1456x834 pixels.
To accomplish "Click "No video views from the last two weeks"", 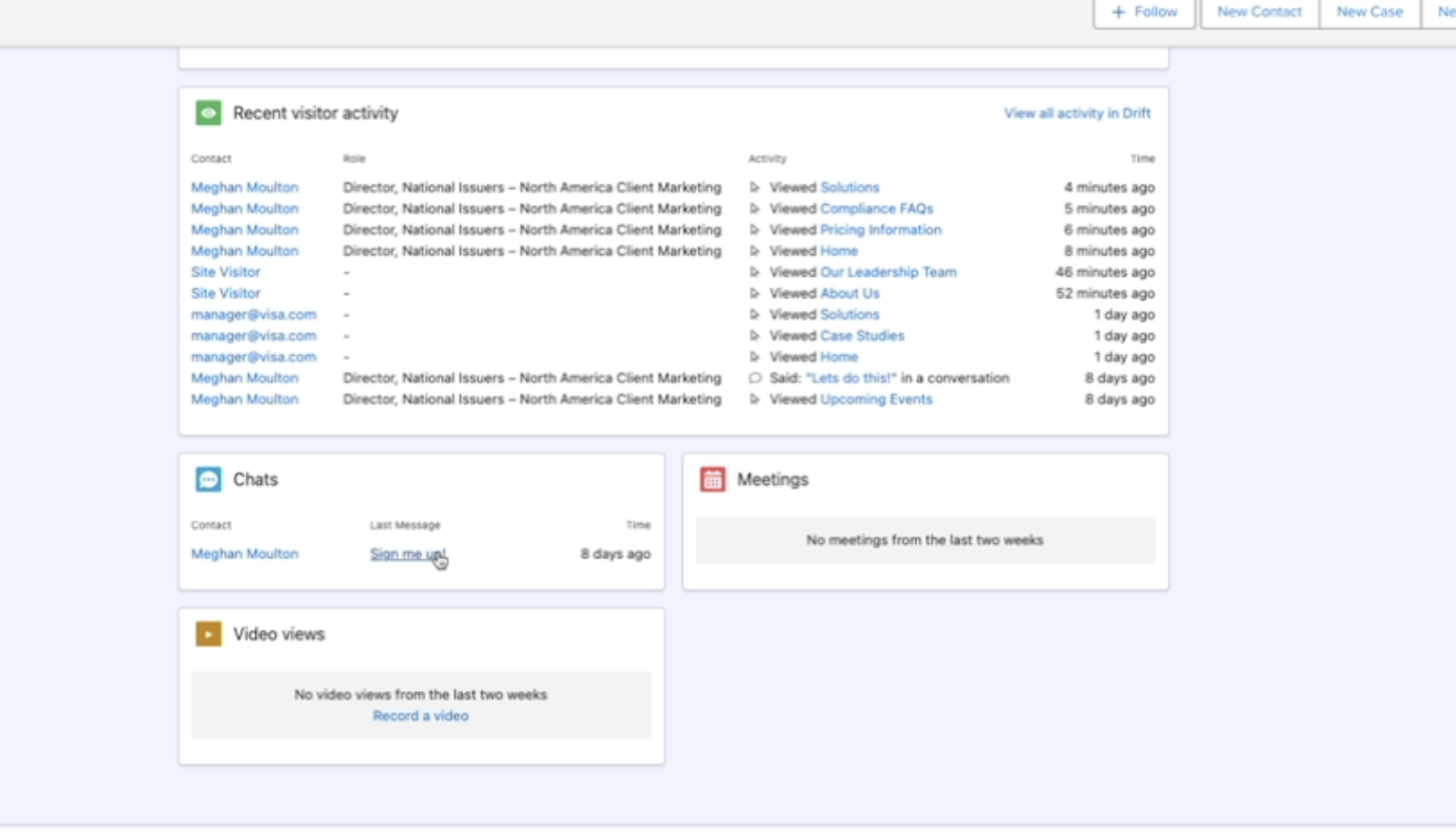I will click(420, 695).
